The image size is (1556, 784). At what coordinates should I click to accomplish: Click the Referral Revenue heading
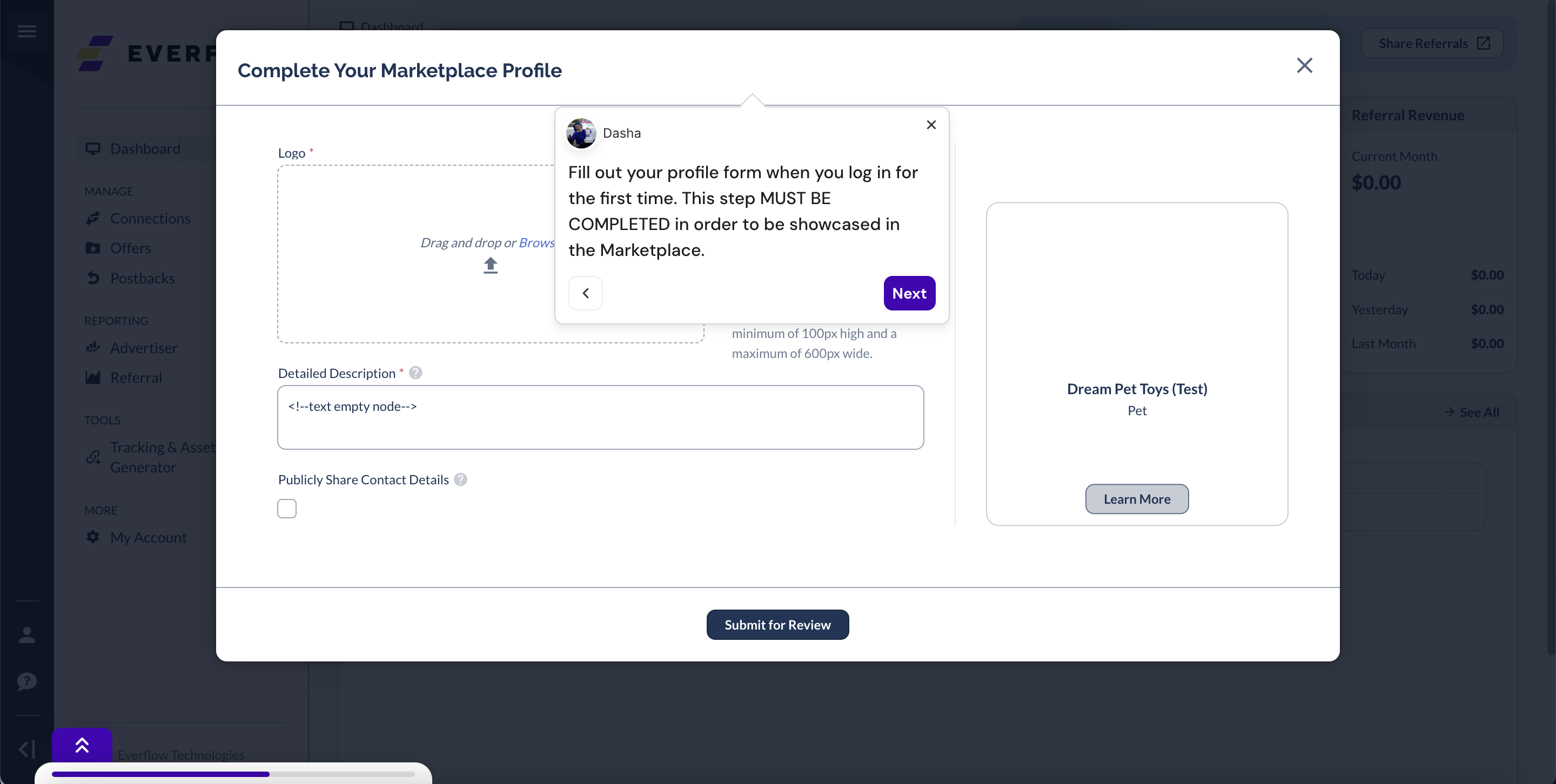point(1407,114)
